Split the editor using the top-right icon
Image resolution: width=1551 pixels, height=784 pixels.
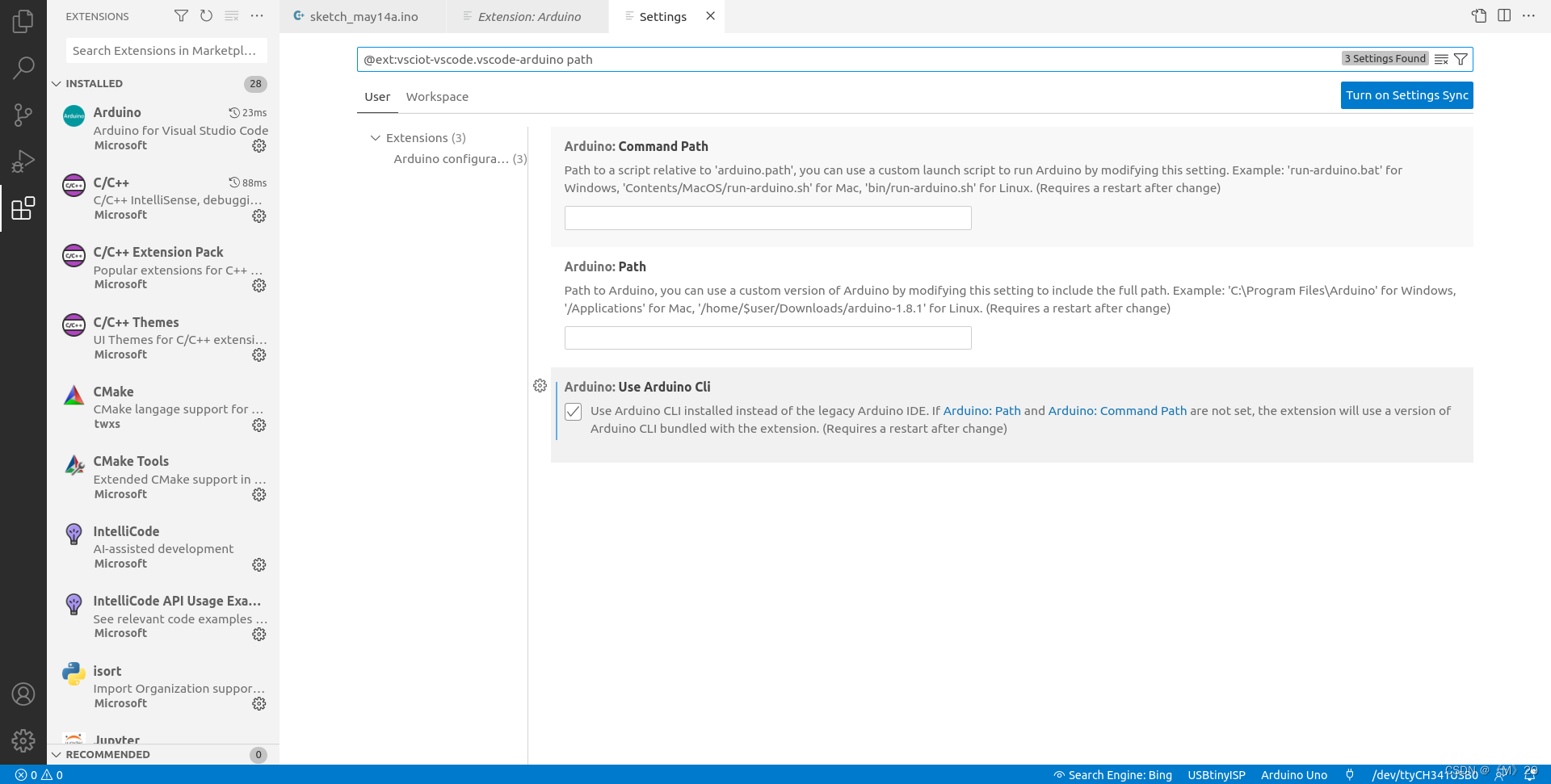point(1503,15)
